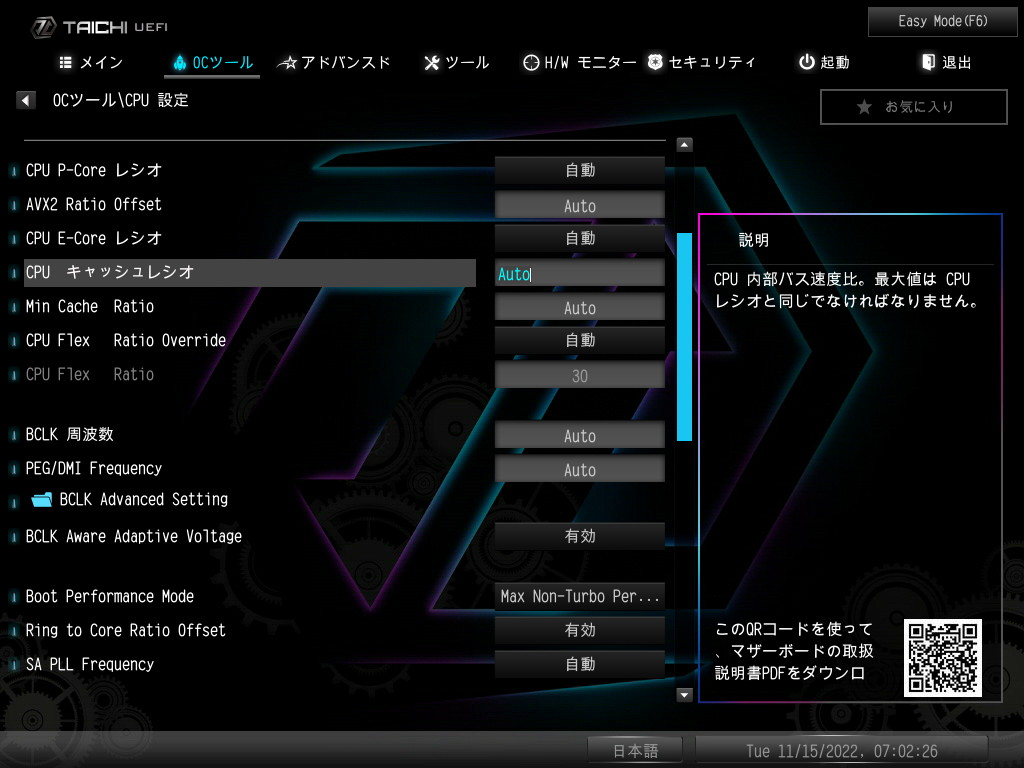Click the Taichi UEFI logo
The image size is (1024, 768).
tap(100, 27)
